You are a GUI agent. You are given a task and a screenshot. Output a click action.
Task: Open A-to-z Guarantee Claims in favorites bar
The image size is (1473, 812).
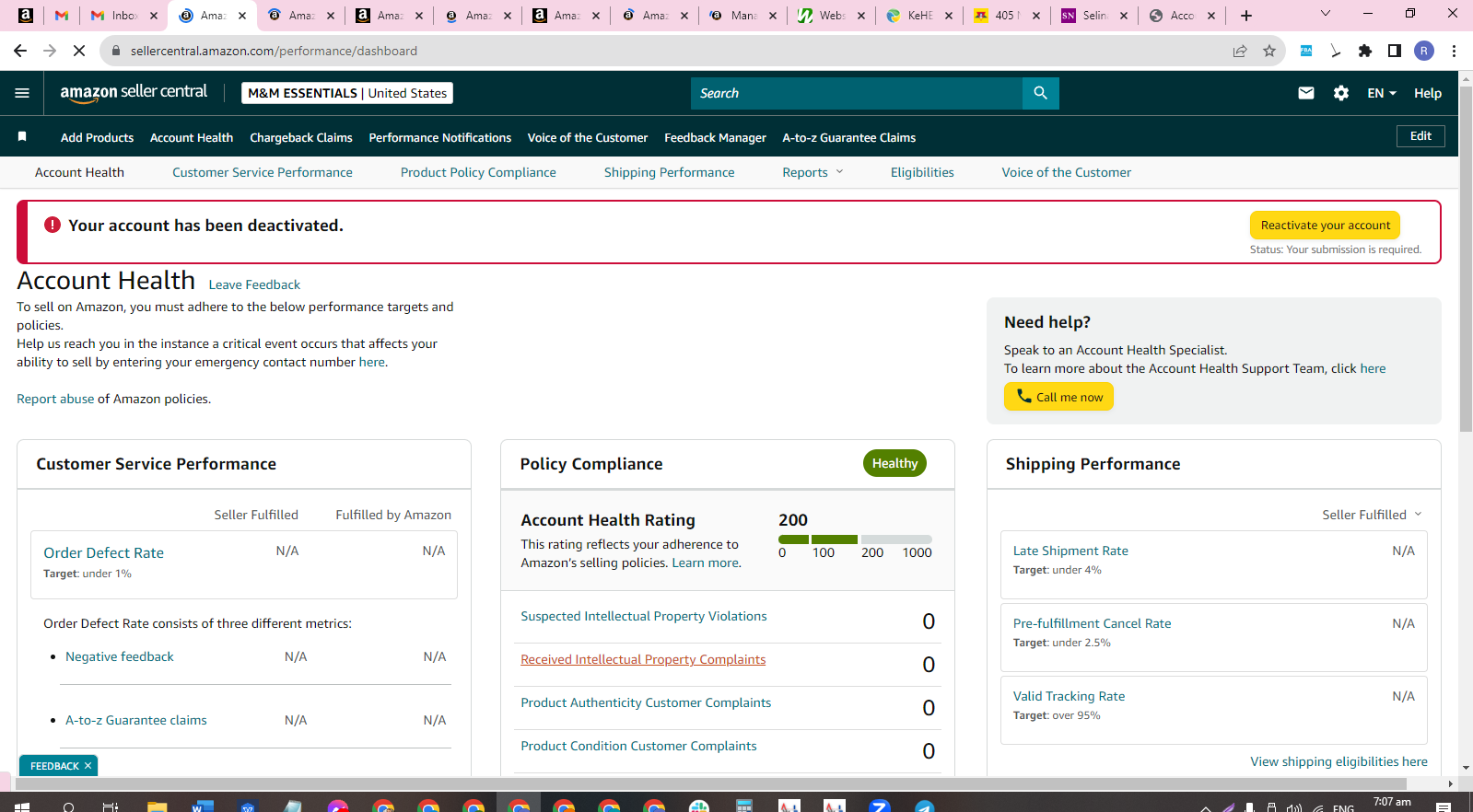(x=849, y=137)
